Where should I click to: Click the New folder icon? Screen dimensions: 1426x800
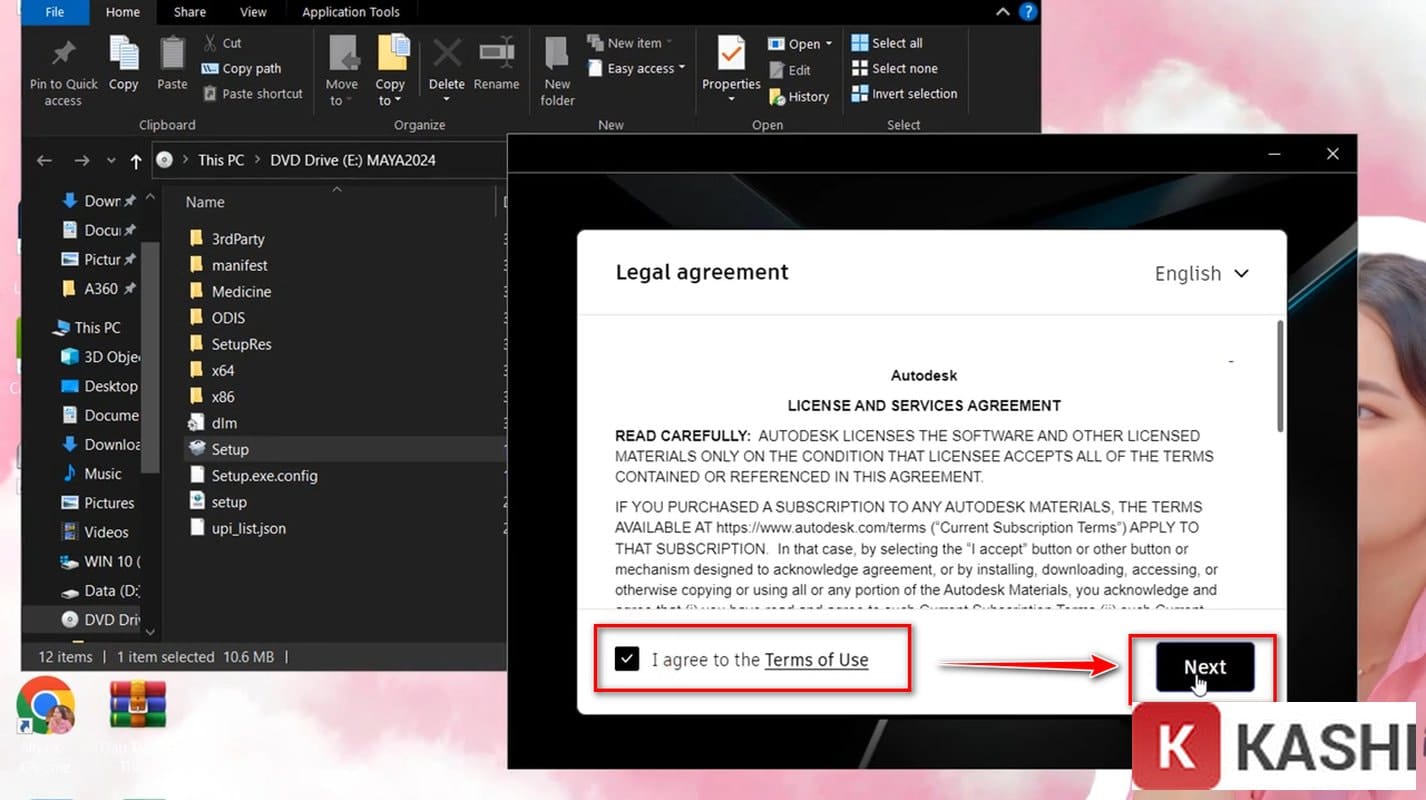click(557, 55)
